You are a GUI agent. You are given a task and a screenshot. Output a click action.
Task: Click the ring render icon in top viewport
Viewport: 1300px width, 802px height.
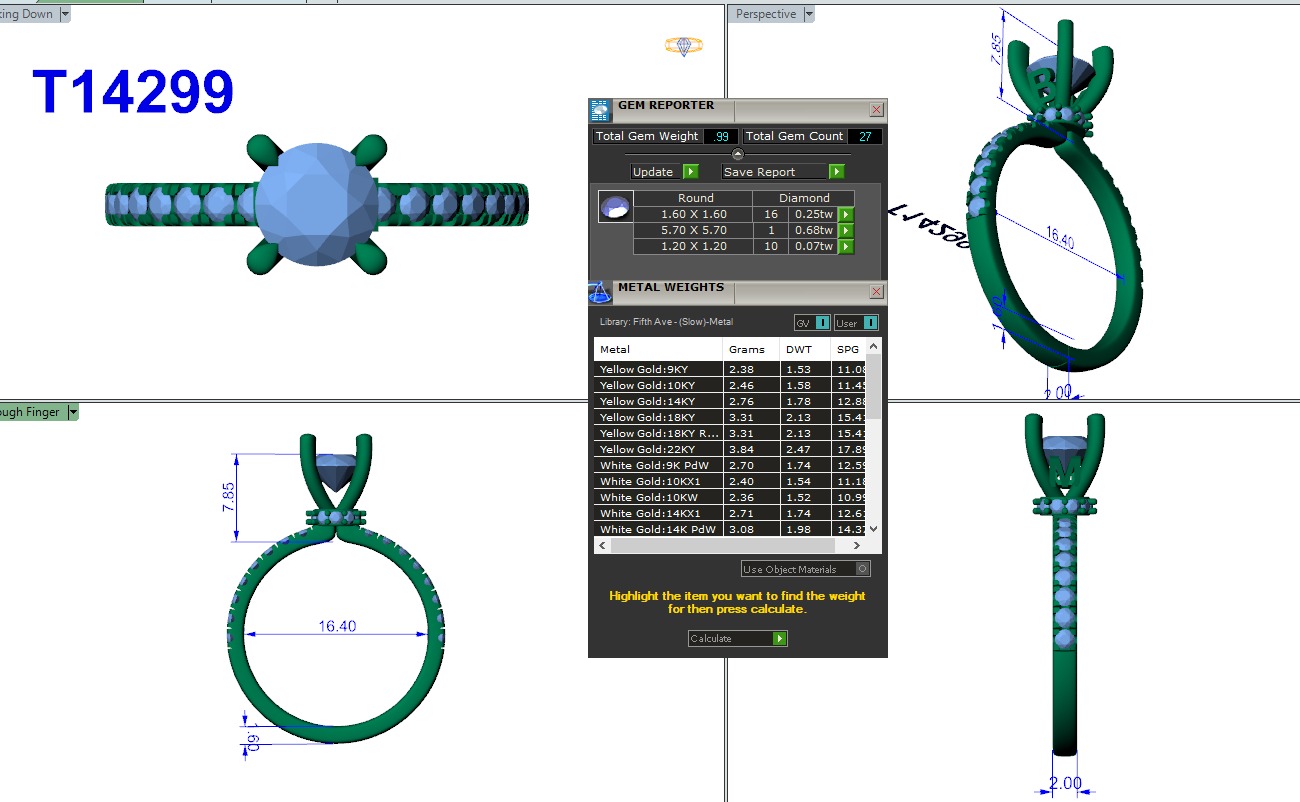point(684,46)
